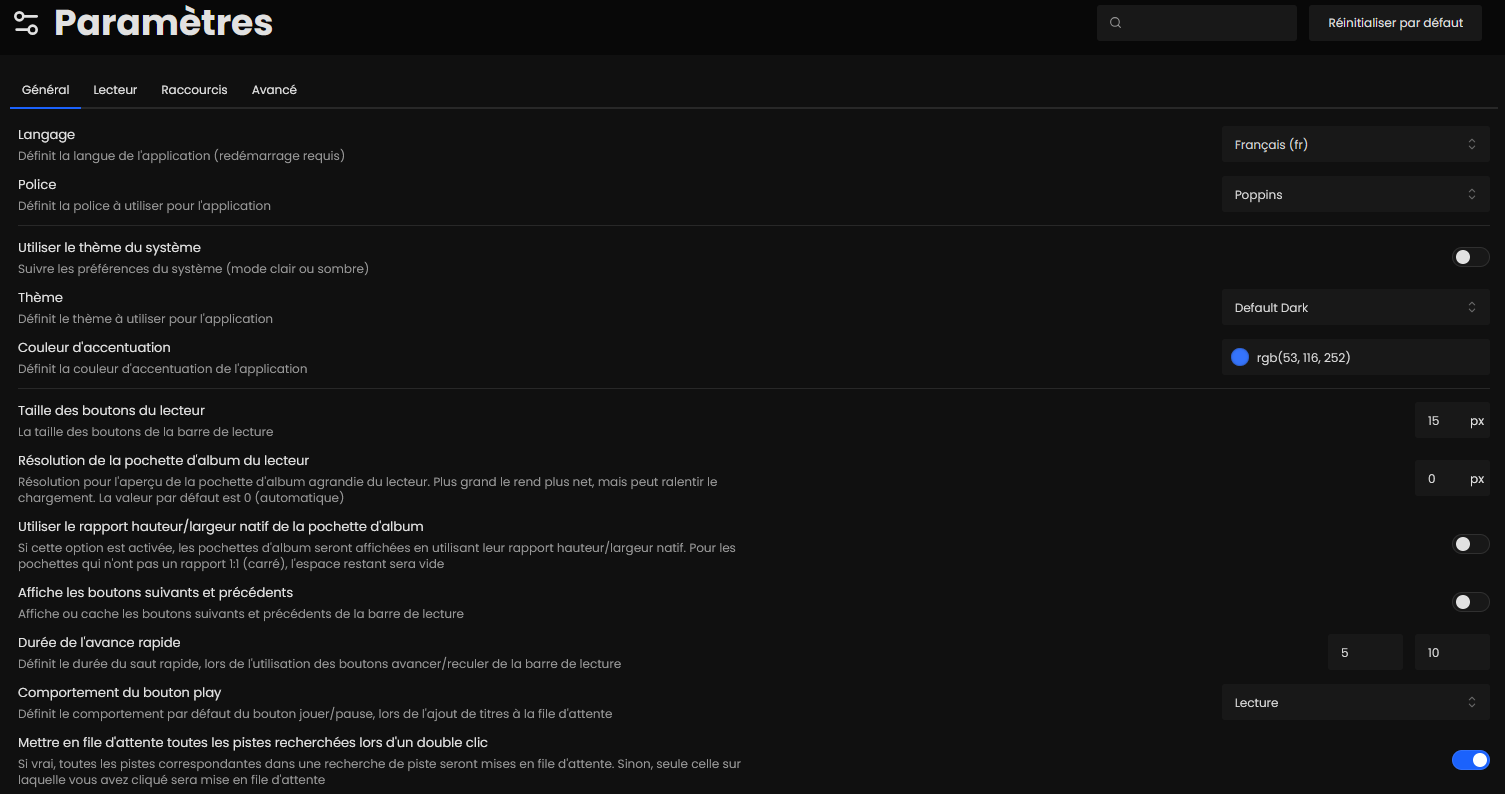Toggle on Utiliser le thème du système
The image size is (1505, 794).
(x=1470, y=257)
